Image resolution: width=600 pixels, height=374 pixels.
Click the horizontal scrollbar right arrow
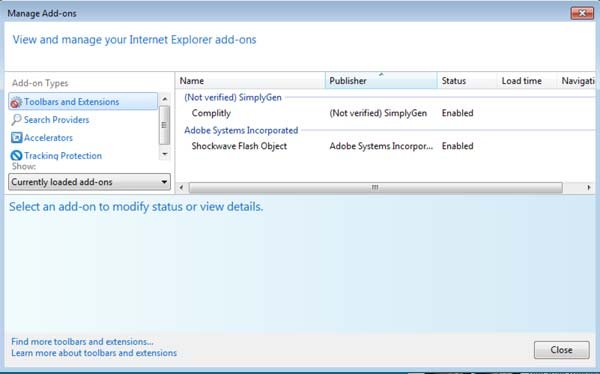[589, 188]
